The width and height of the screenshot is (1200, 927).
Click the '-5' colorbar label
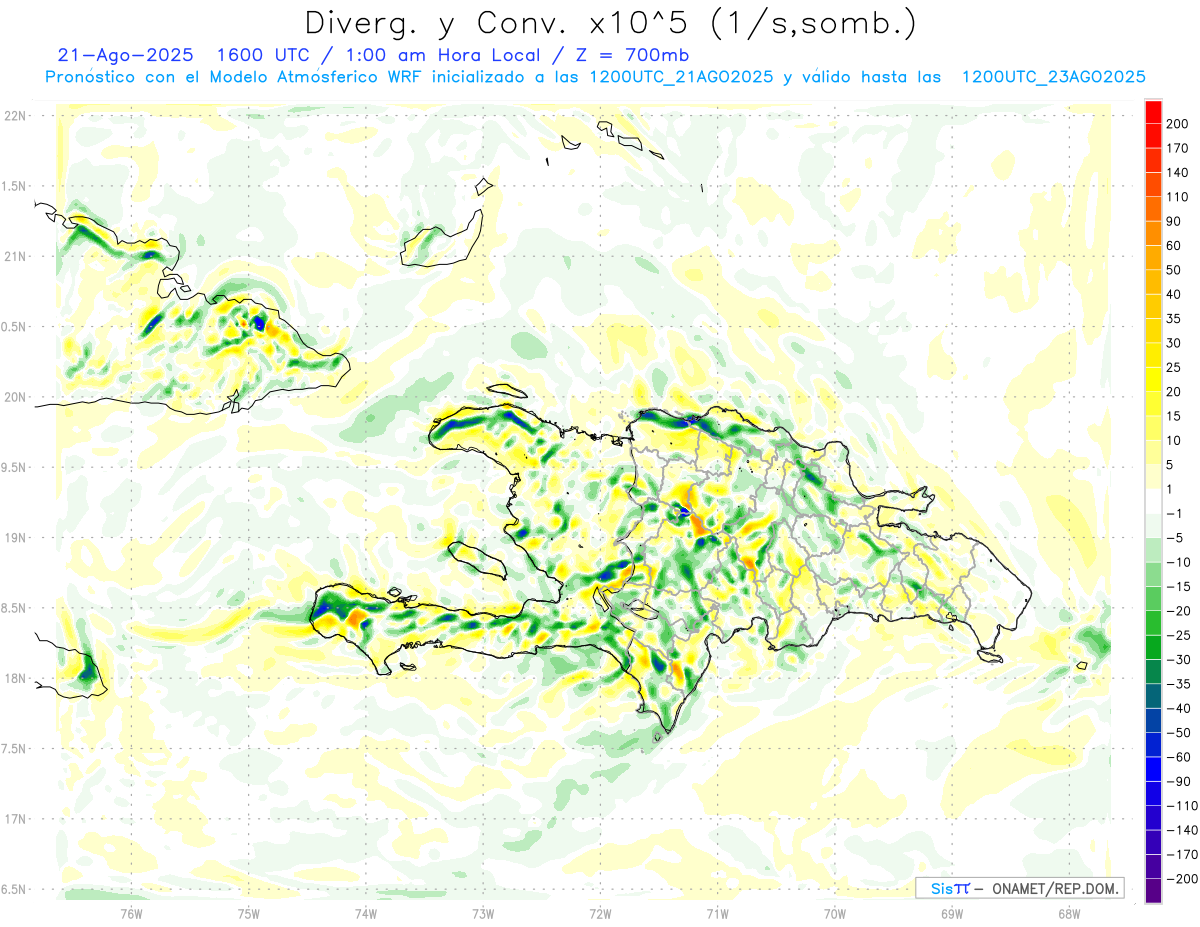(x=1174, y=538)
